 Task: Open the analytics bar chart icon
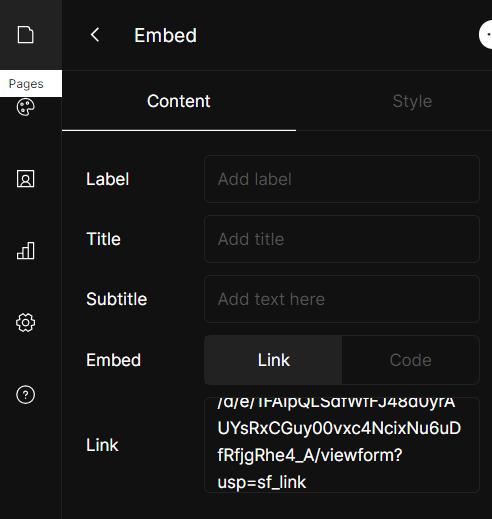(26, 251)
